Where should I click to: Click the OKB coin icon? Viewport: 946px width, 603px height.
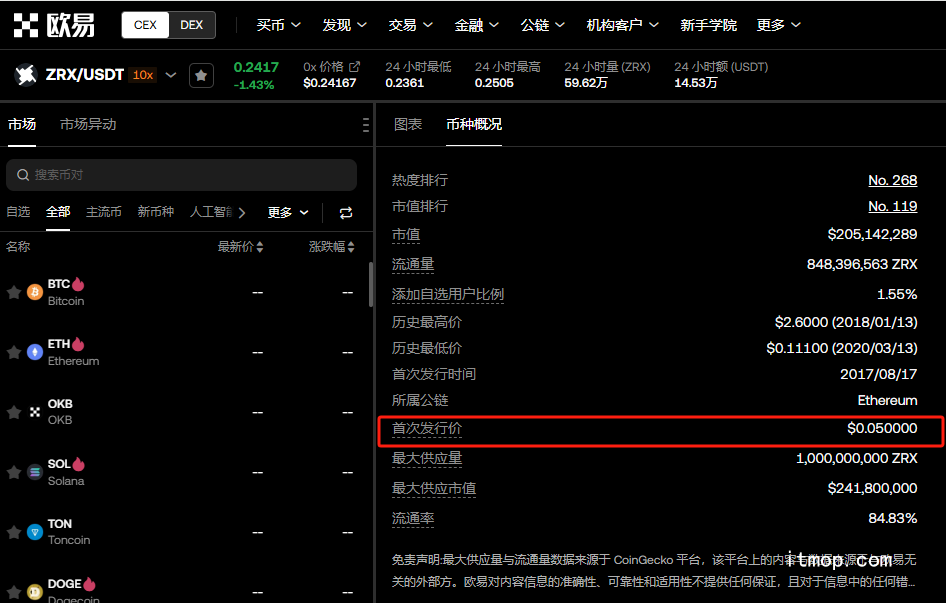pyautogui.click(x=35, y=412)
